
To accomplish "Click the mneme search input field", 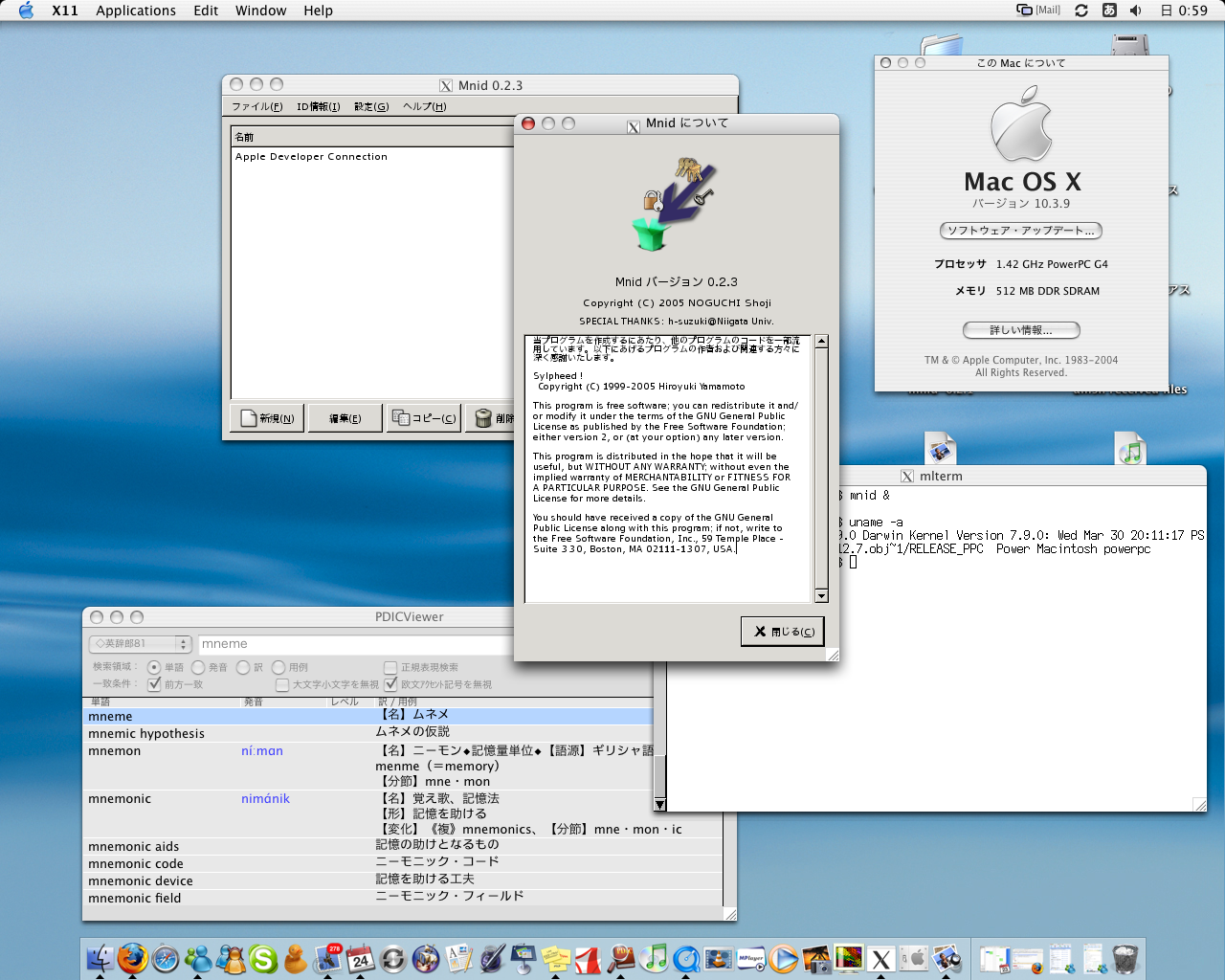I will (x=356, y=644).
